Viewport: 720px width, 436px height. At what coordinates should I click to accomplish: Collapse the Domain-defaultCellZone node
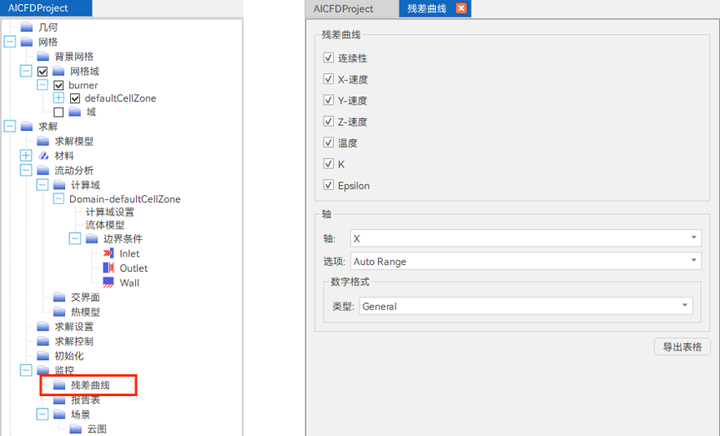pos(59,198)
